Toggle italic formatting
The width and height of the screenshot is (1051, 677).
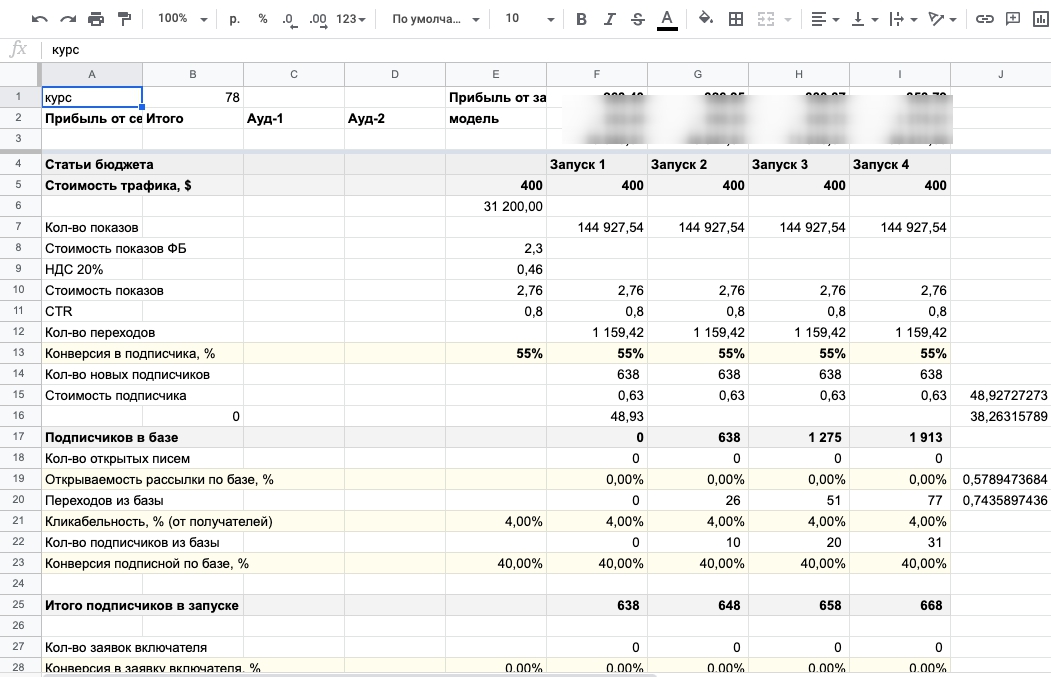coord(610,19)
